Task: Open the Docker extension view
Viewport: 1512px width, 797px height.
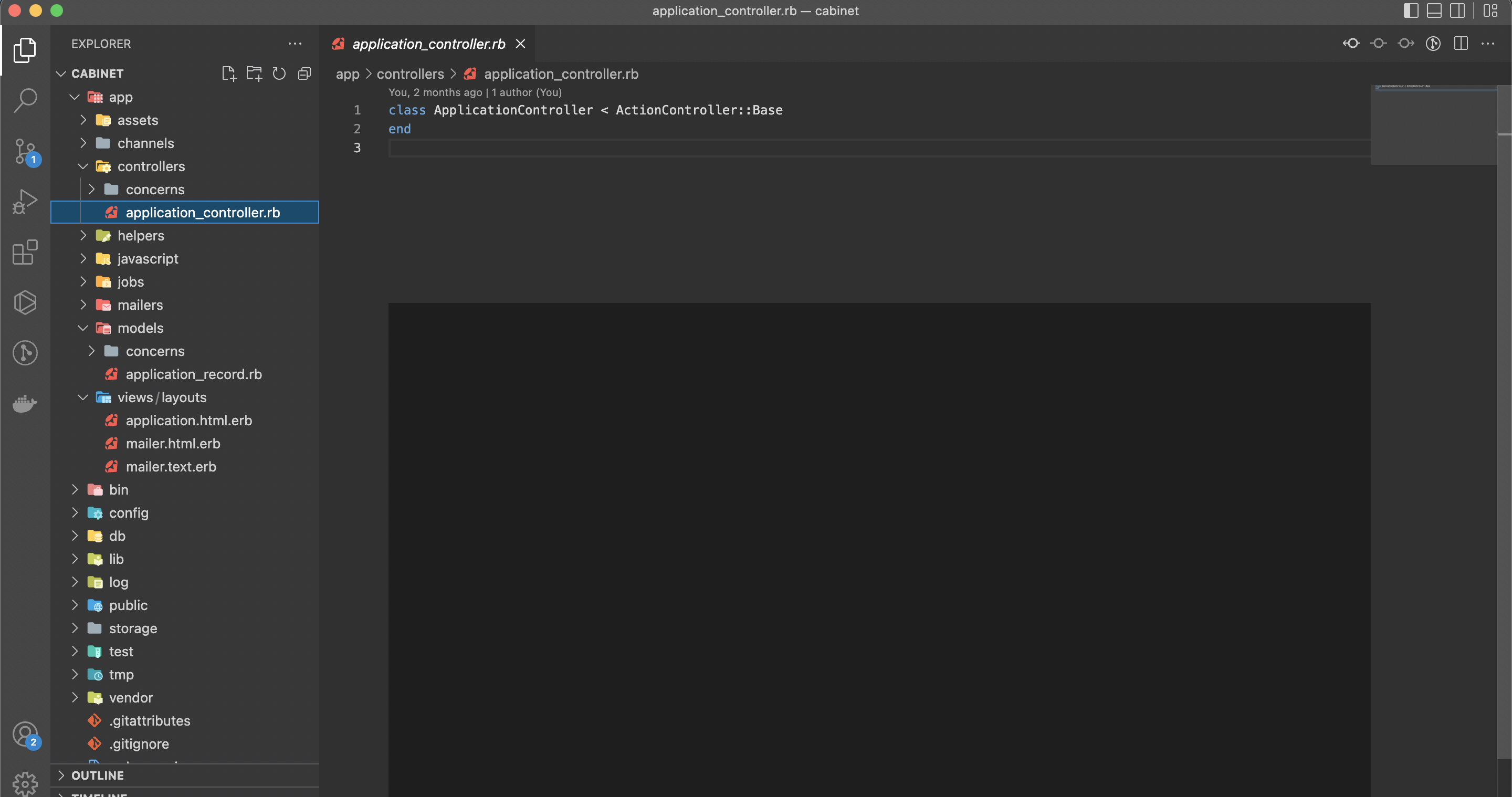Action: coord(25,403)
